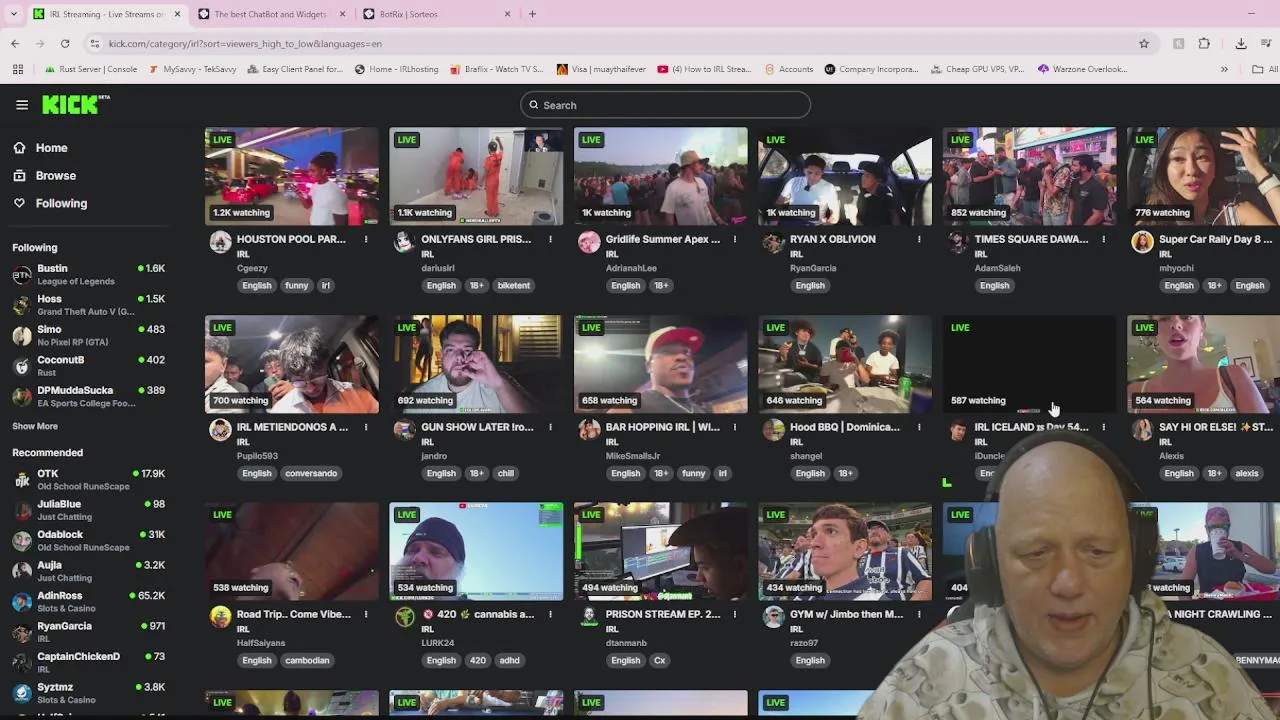Viewport: 1280px width, 720px height.
Task: Open options menu for HOUSTON POOL PAR stream
Action: tap(366, 239)
